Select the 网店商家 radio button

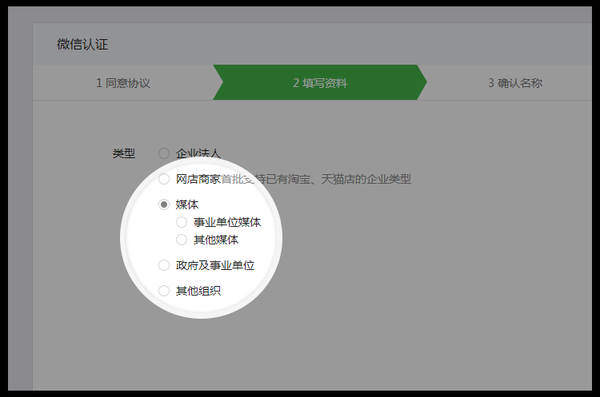(x=164, y=179)
